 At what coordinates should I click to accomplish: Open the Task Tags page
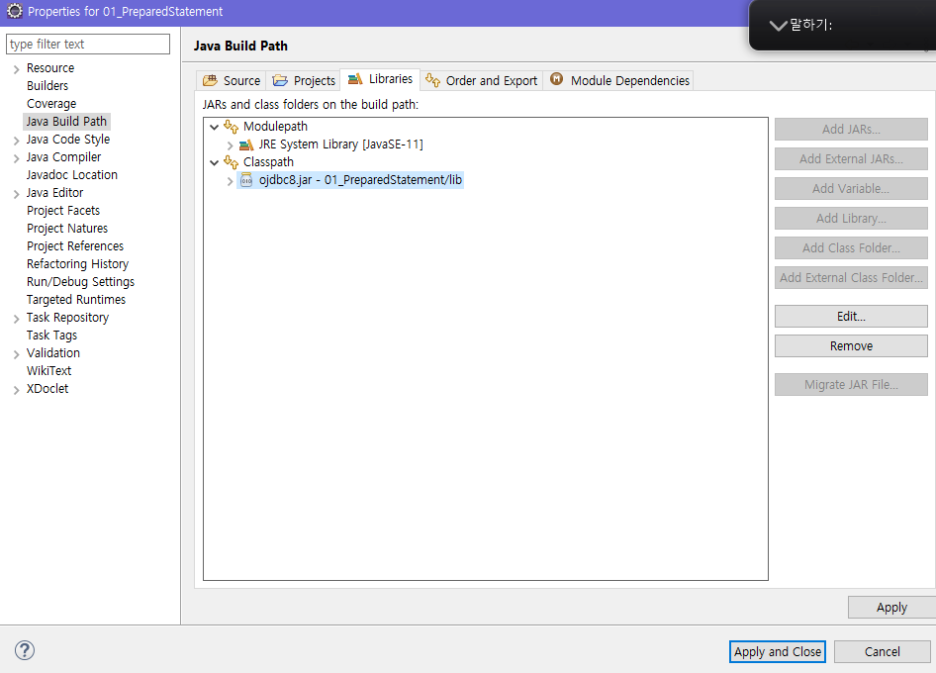[x=51, y=336]
